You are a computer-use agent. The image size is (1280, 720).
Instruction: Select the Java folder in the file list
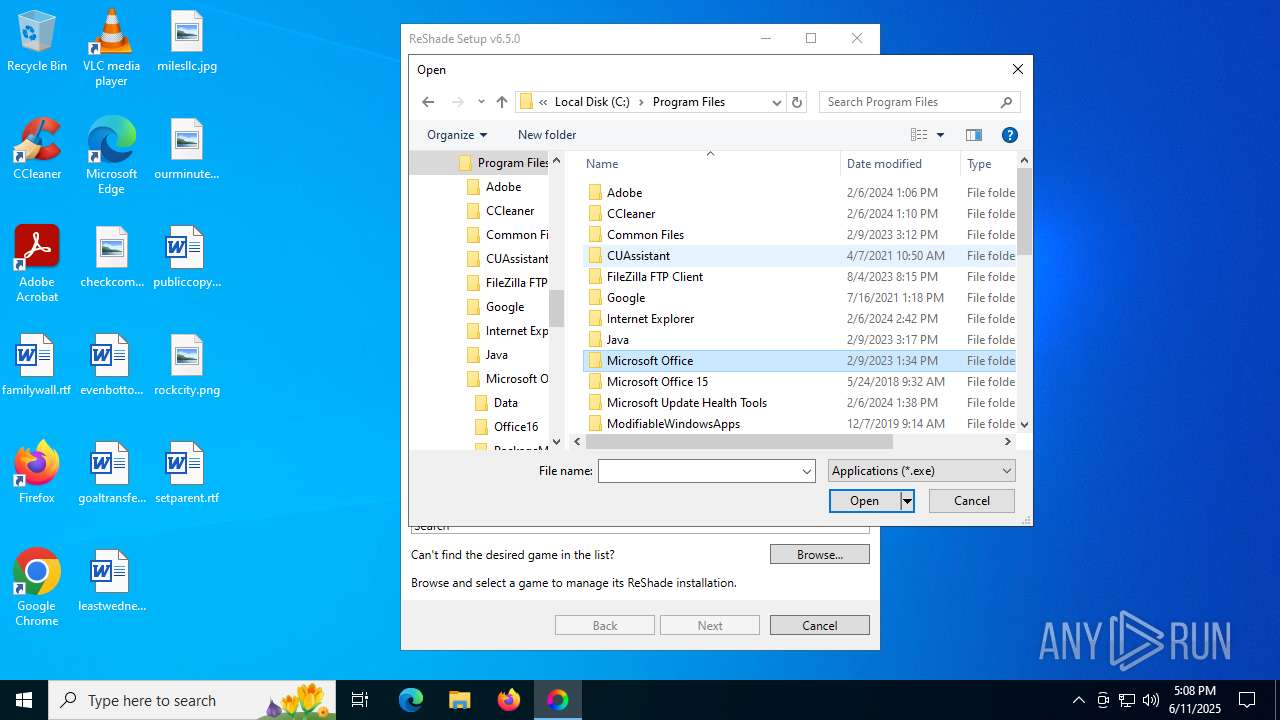(x=618, y=340)
